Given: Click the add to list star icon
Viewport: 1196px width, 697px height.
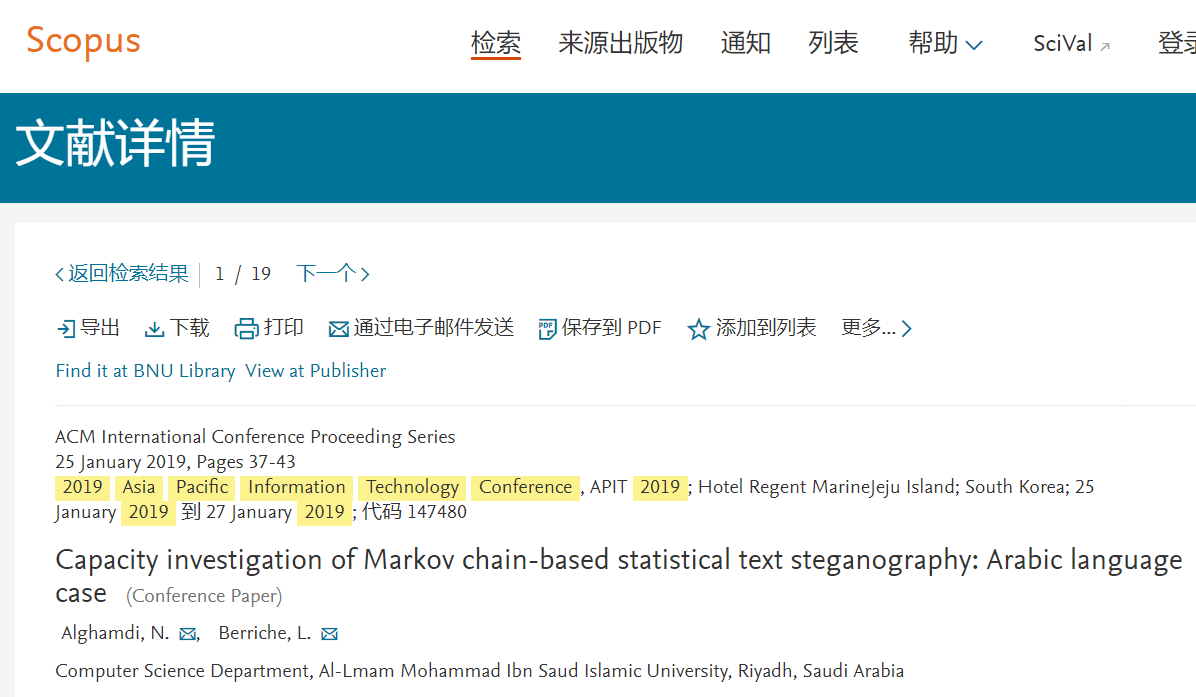Looking at the screenshot, I should pyautogui.click(x=699, y=329).
